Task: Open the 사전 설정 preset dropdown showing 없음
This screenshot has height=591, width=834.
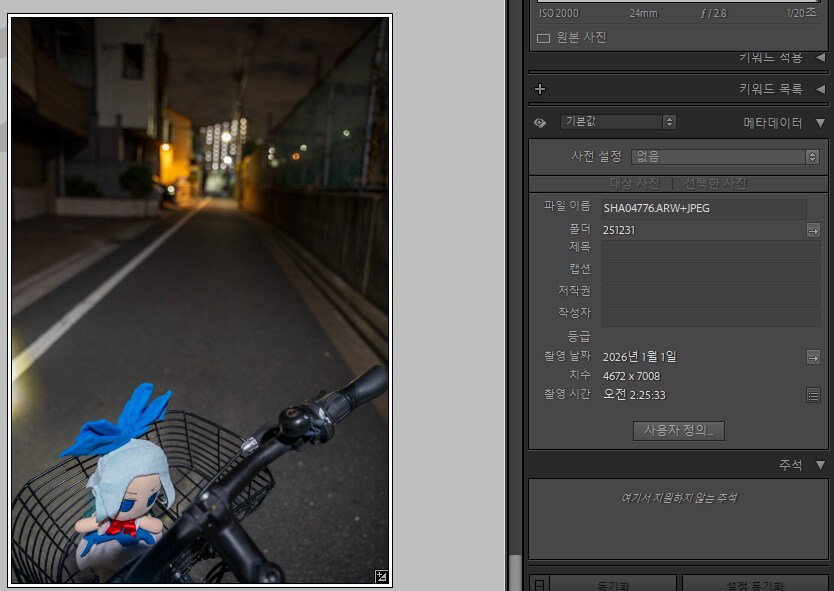Action: tap(725, 156)
